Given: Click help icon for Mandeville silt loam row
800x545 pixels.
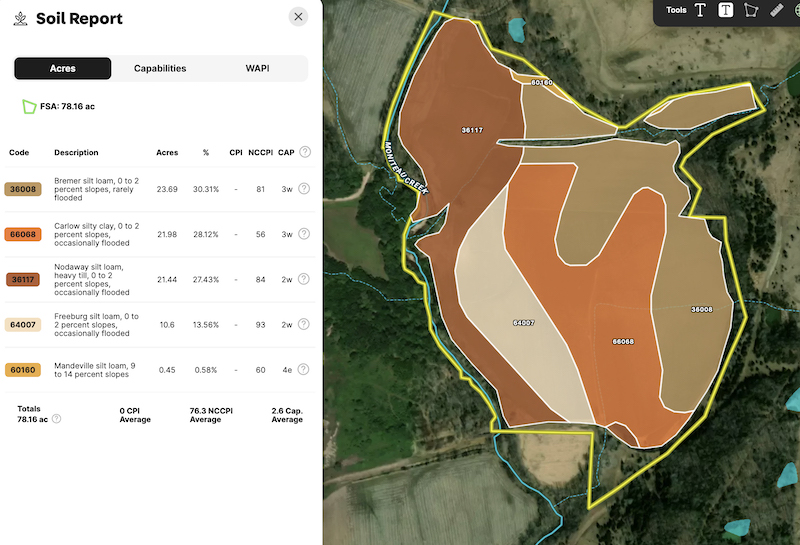Looking at the screenshot, I should 304,370.
